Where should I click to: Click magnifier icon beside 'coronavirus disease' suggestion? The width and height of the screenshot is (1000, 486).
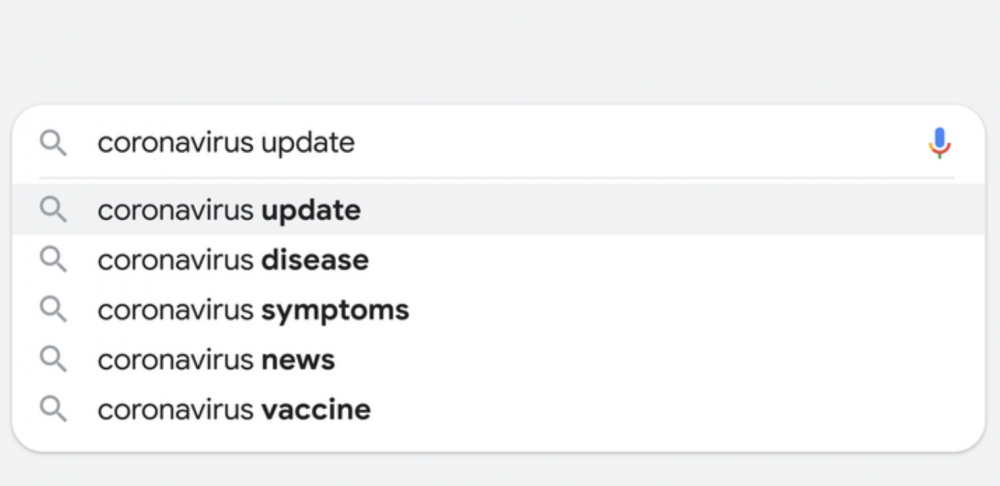click(53, 260)
